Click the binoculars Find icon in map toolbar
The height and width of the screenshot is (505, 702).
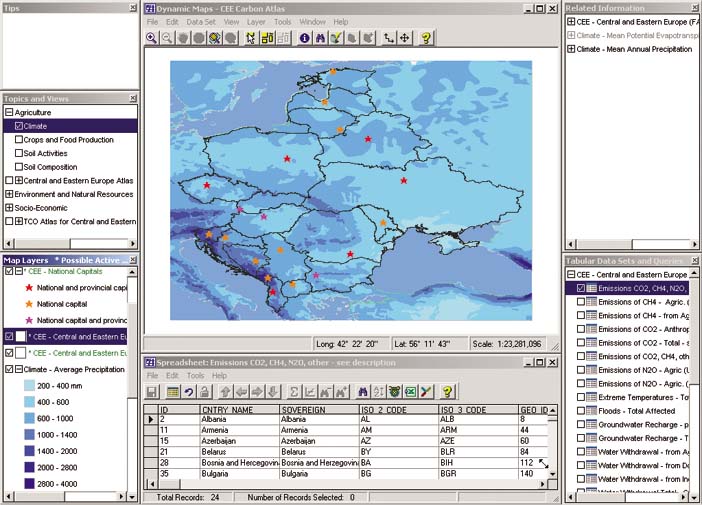tap(320, 38)
